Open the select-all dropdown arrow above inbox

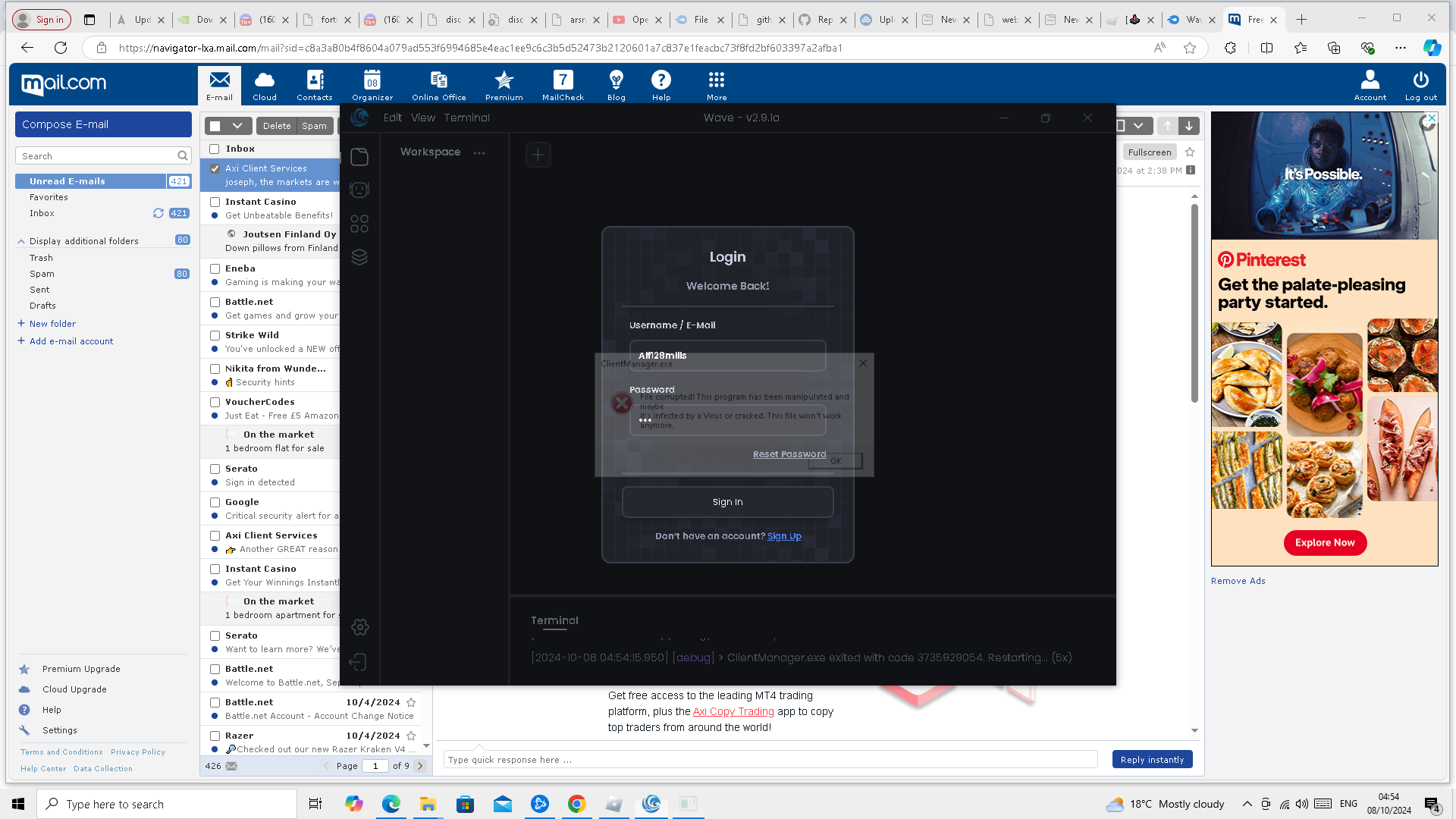(x=237, y=126)
